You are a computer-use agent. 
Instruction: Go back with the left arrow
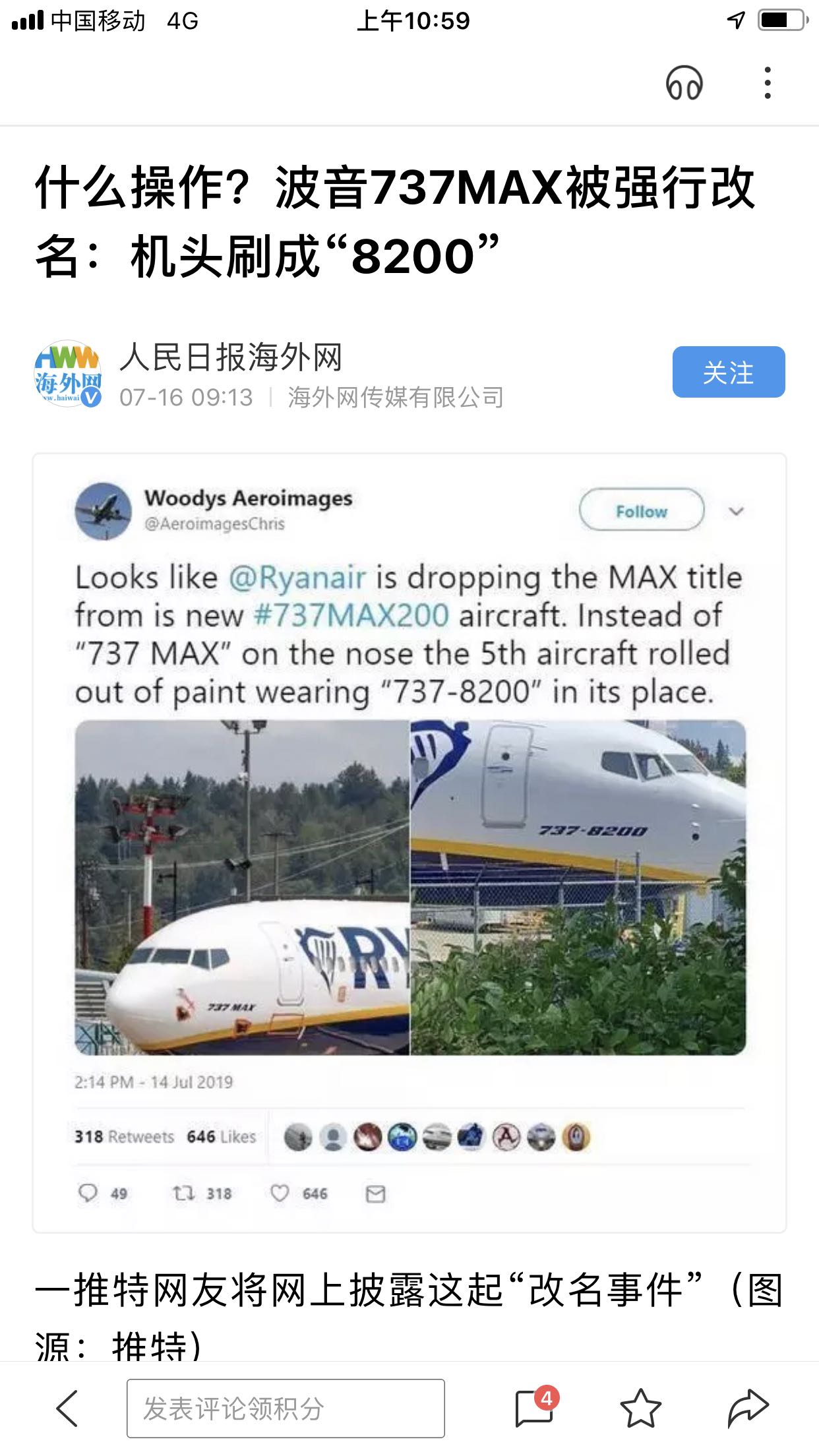point(67,1408)
